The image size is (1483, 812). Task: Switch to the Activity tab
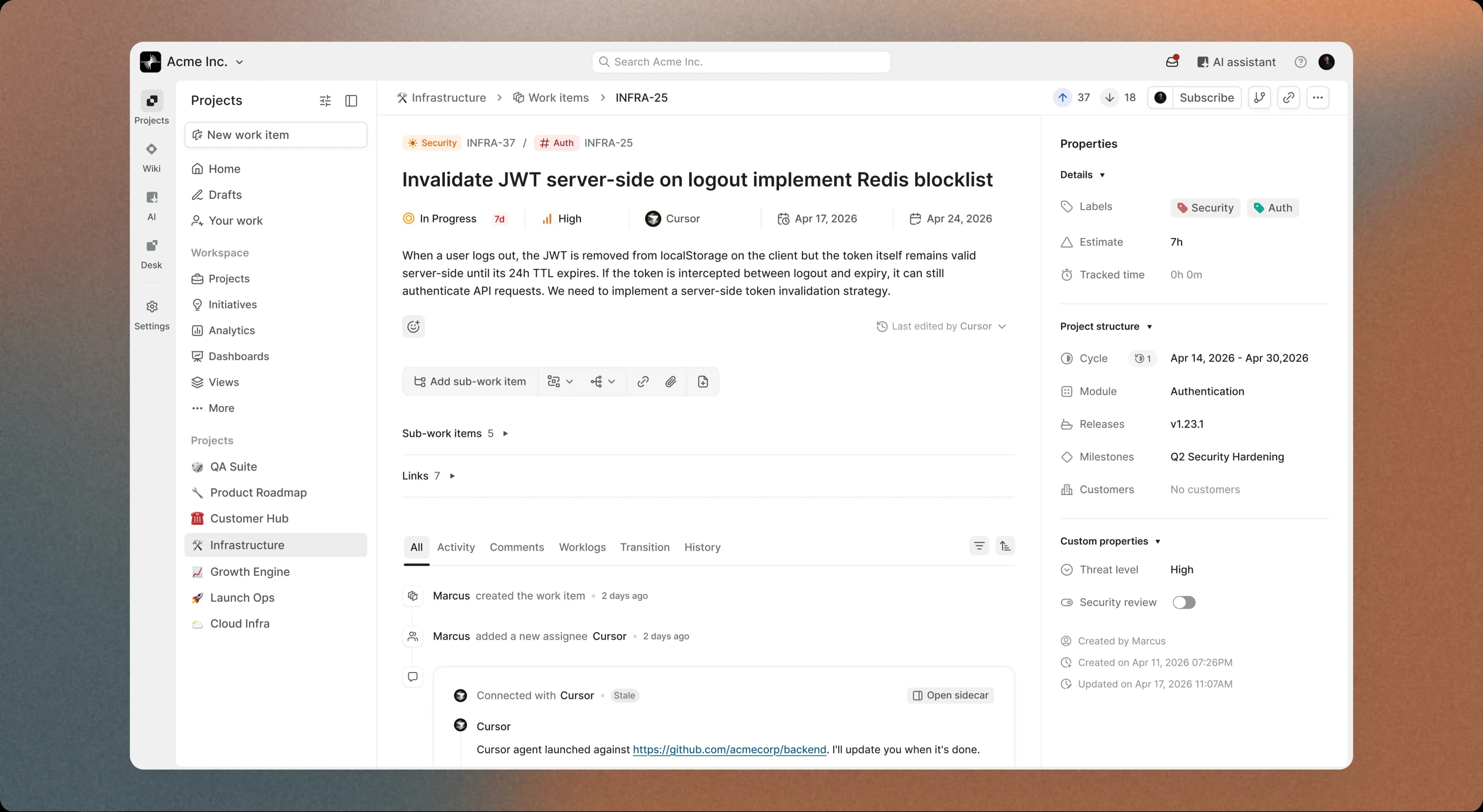click(456, 547)
